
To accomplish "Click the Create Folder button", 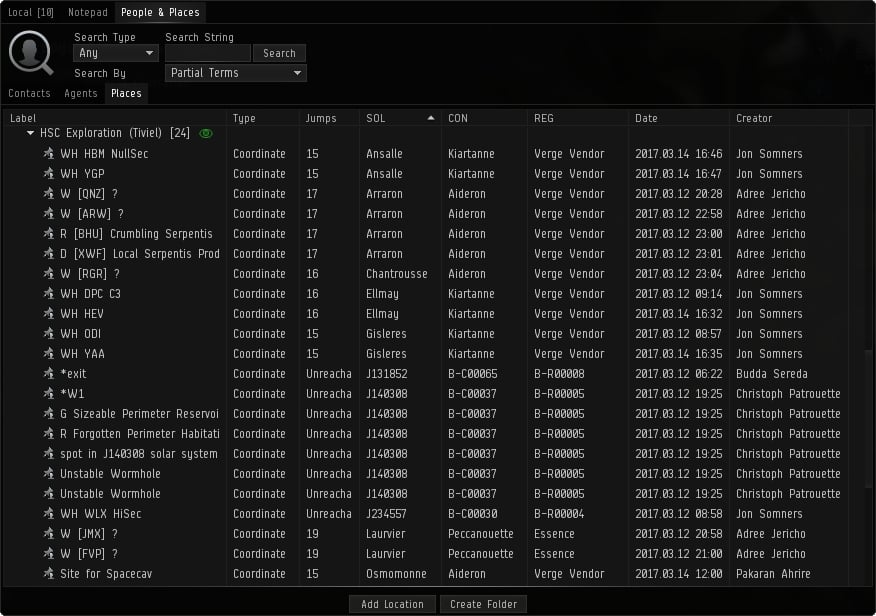I will (x=484, y=604).
